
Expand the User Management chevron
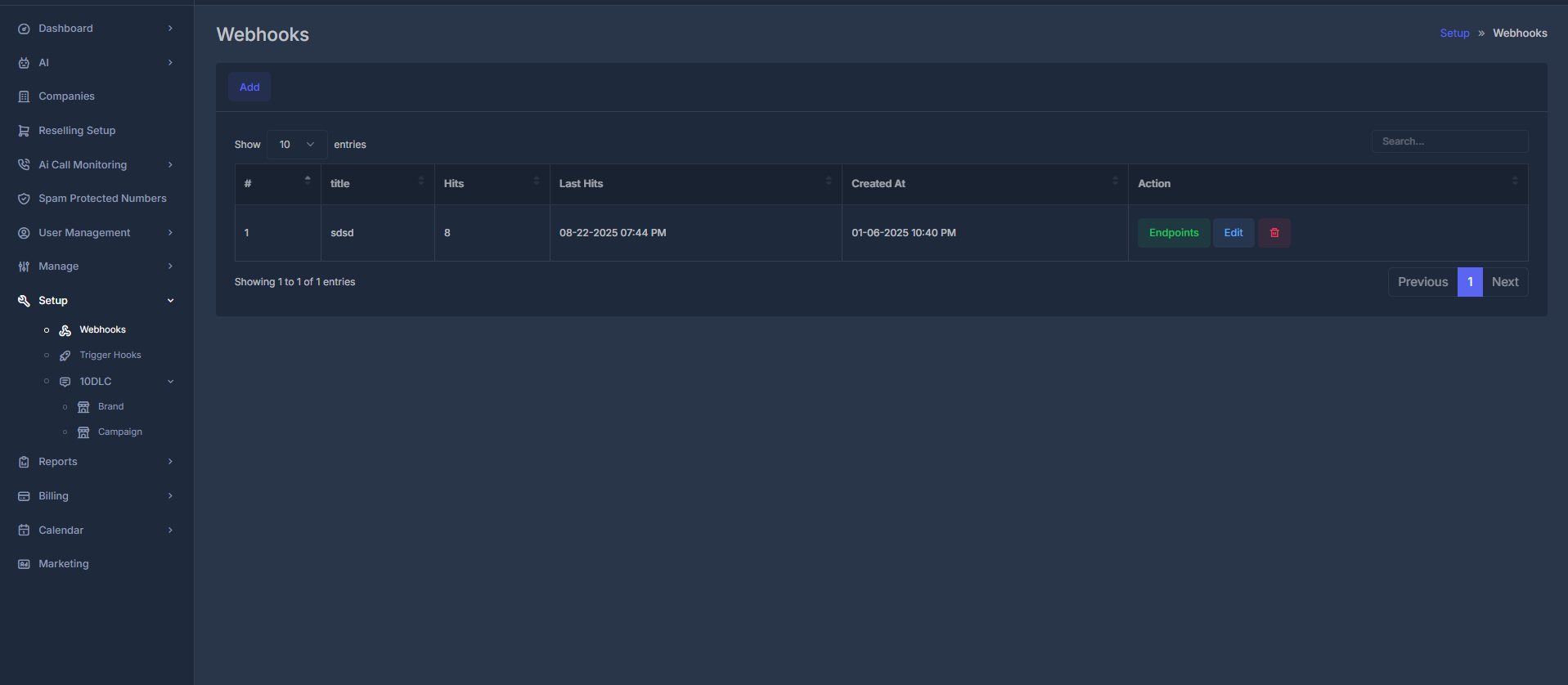(170, 233)
